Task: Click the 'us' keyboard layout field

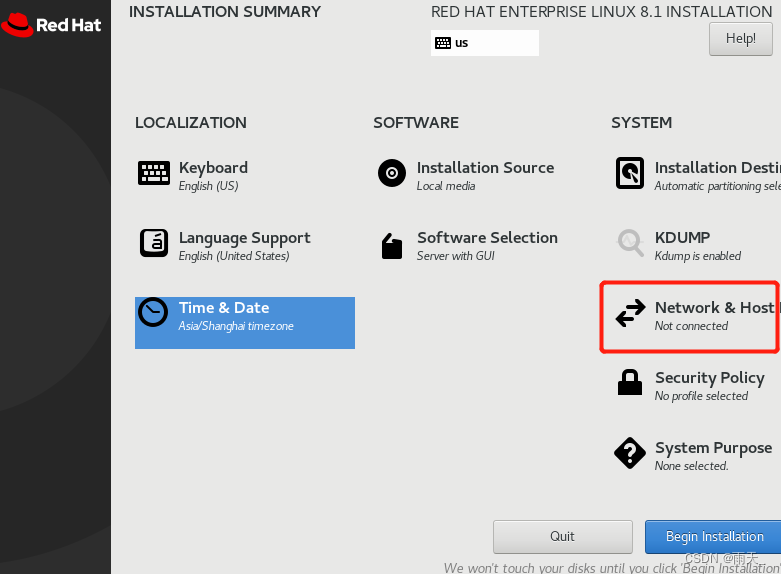Action: tap(485, 43)
